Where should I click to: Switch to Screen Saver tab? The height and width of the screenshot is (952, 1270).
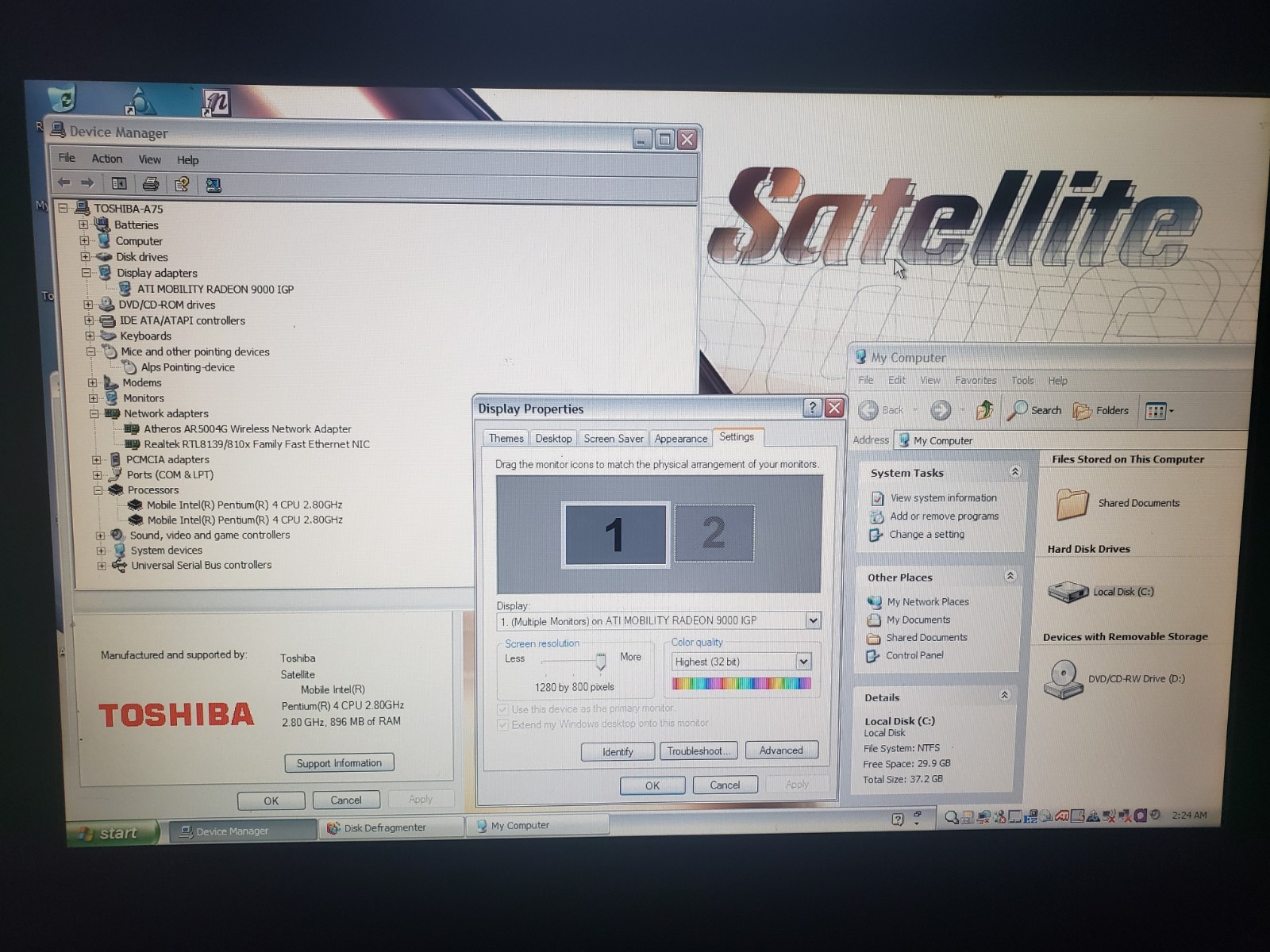614,439
